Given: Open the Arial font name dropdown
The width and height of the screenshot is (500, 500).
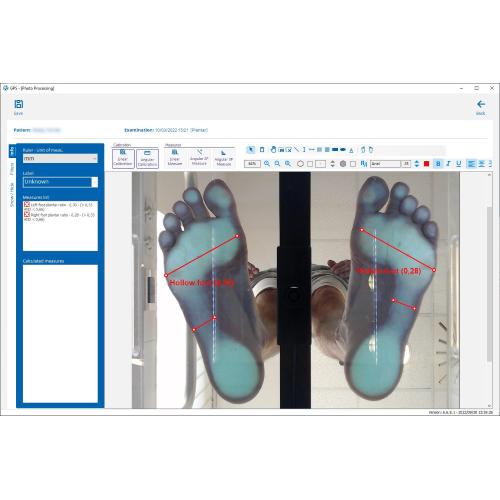Looking at the screenshot, I should [x=386, y=164].
